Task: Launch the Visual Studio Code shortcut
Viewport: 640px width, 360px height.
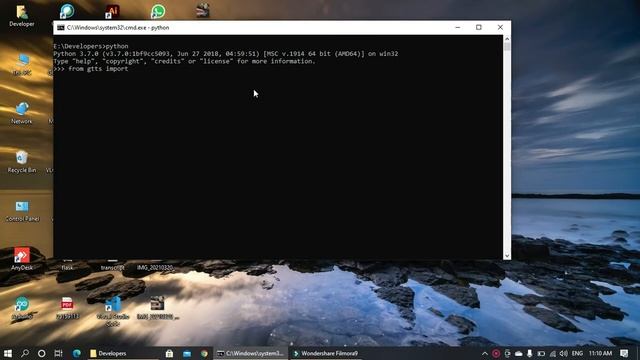Action: click(x=113, y=311)
